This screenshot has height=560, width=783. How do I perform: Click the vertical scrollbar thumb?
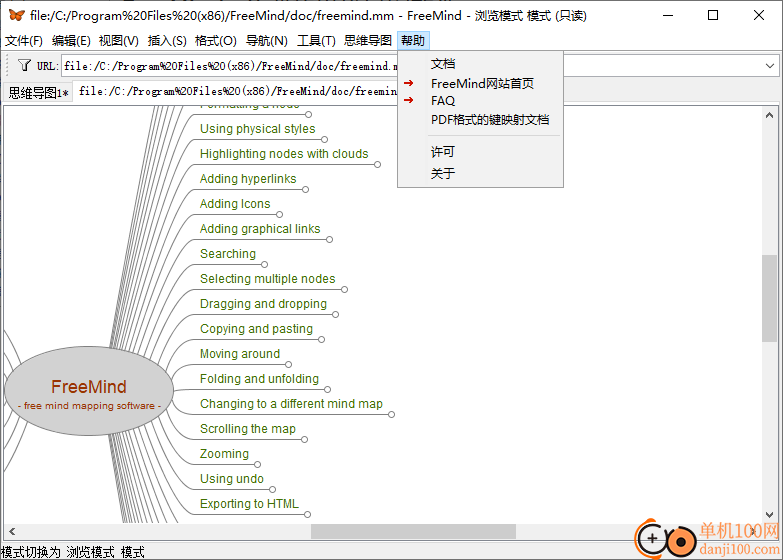[770, 298]
